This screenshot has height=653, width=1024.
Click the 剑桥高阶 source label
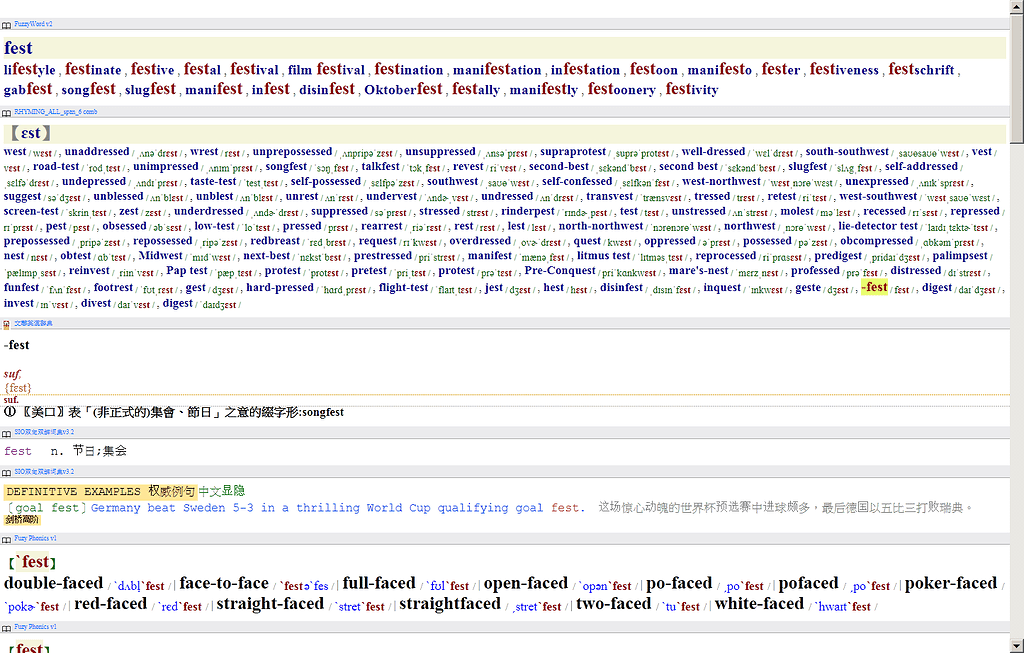coord(22,520)
